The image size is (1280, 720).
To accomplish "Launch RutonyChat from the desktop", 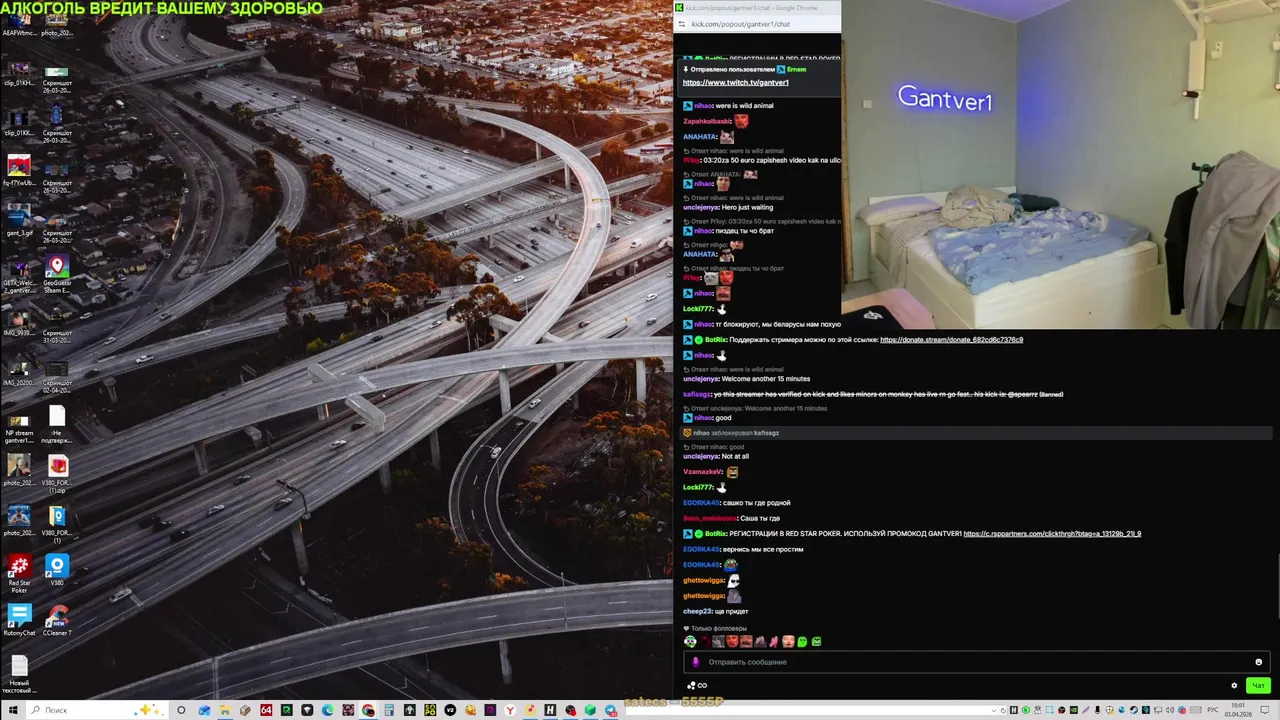I will tap(19, 620).
